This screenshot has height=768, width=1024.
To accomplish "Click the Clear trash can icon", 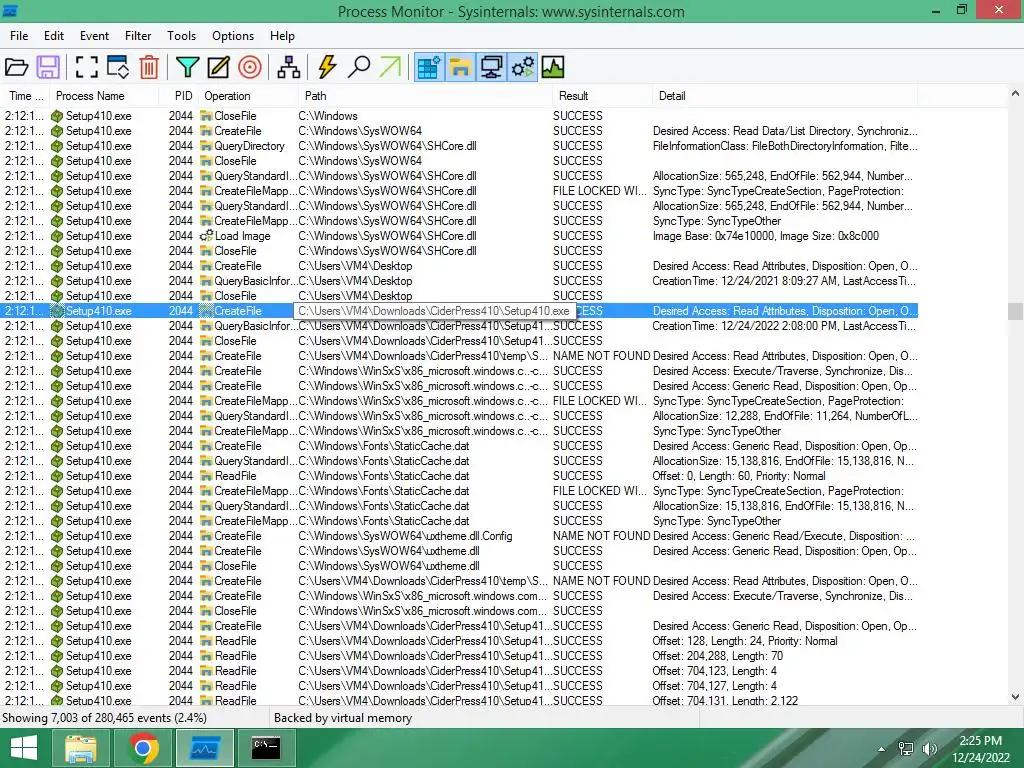I will 150,67.
